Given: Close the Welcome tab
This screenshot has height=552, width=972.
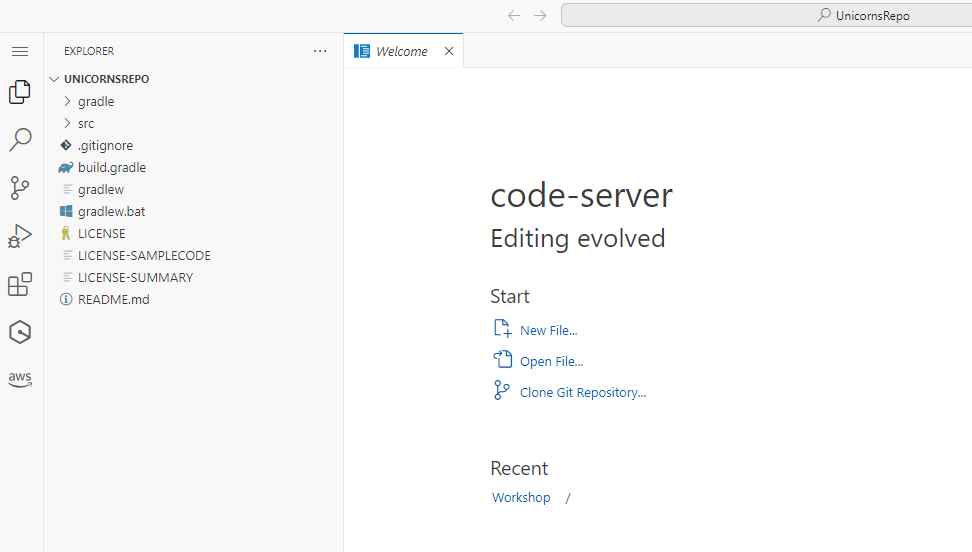Looking at the screenshot, I should pyautogui.click(x=449, y=51).
